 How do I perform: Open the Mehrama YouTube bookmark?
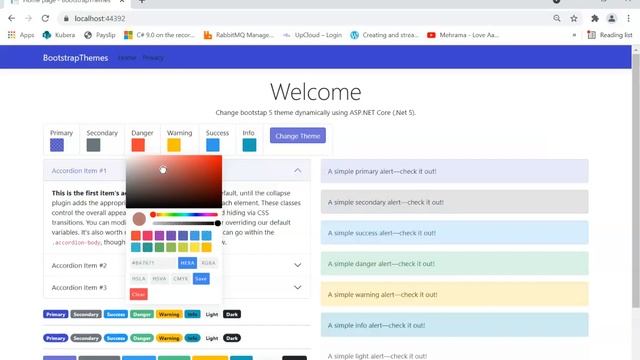coord(463,35)
